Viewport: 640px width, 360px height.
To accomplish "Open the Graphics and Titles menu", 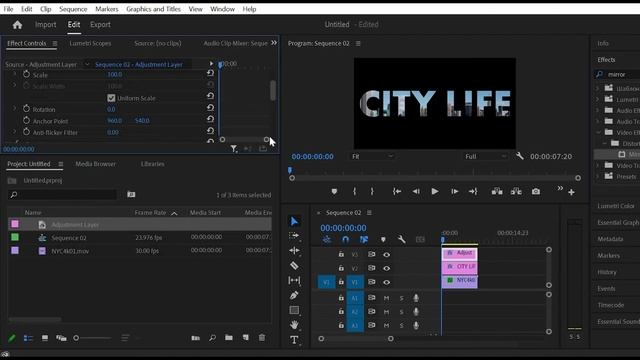I will [x=153, y=9].
